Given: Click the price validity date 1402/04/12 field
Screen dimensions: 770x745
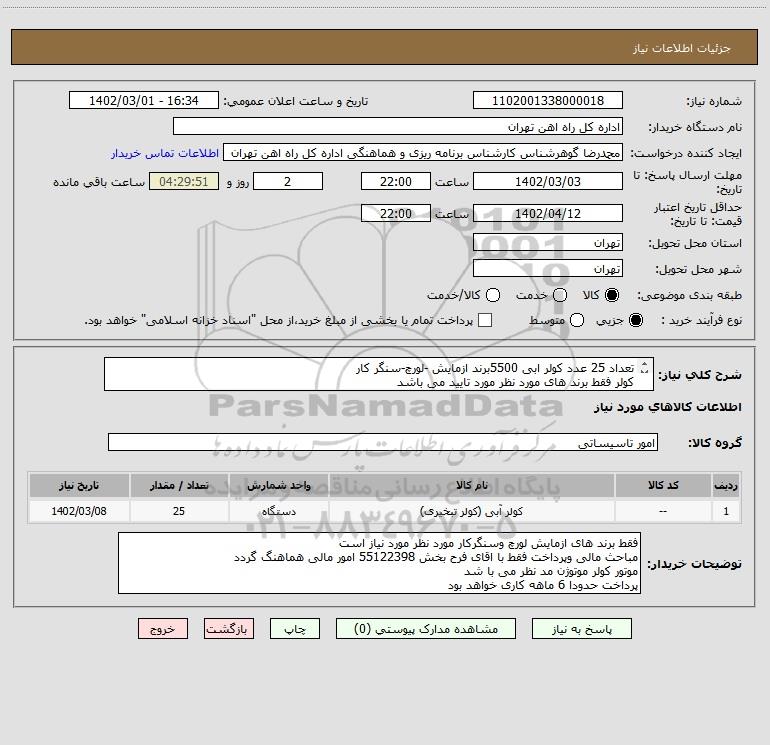Looking at the screenshot, I should (x=548, y=214).
